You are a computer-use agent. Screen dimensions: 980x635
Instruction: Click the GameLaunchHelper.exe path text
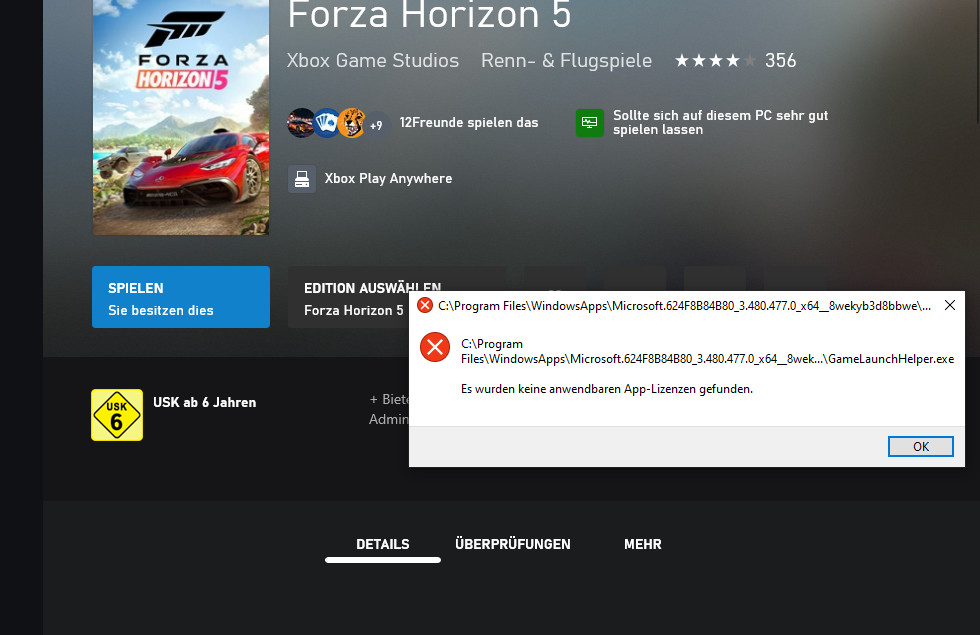[x=708, y=351]
